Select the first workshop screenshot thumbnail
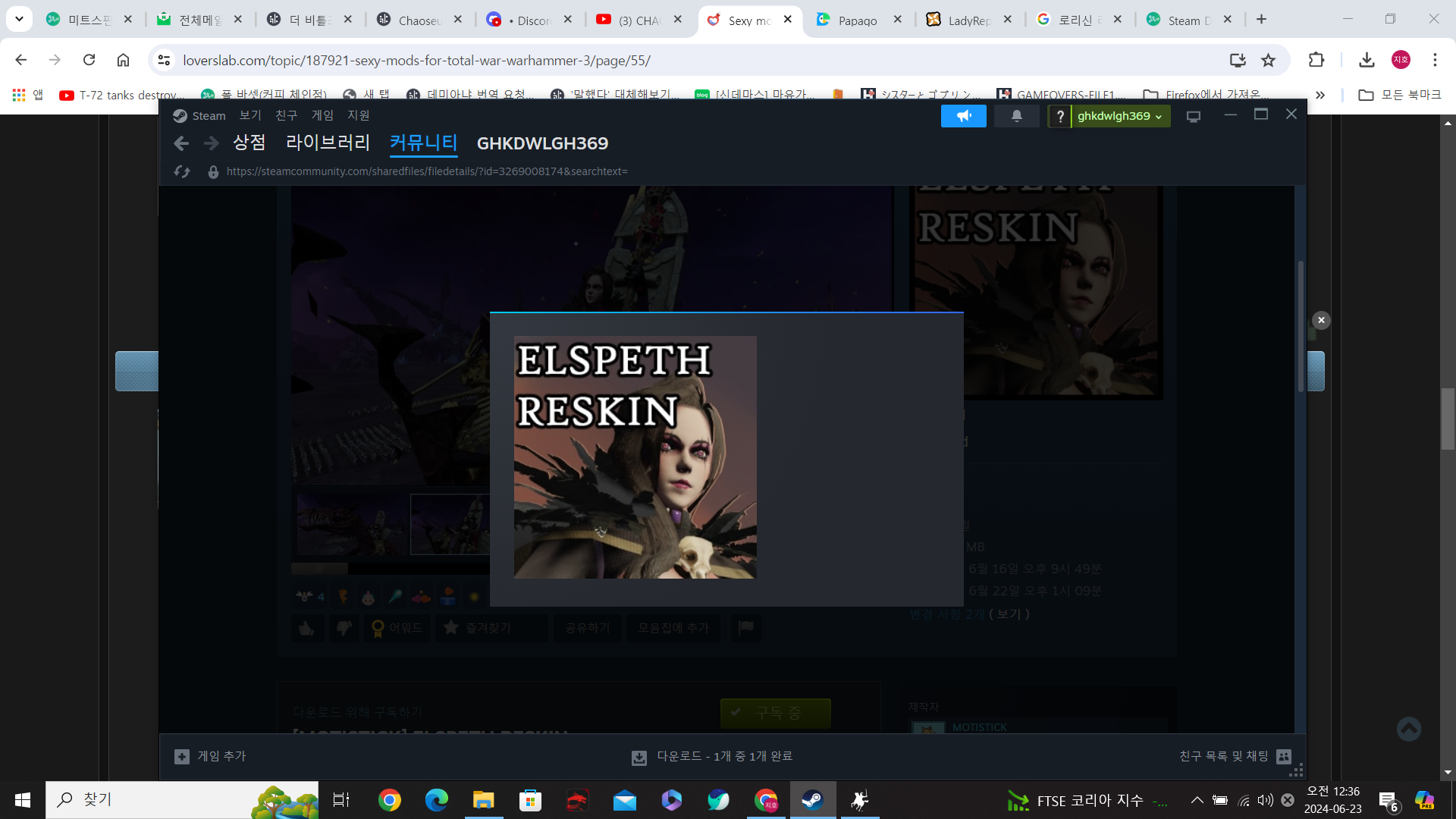Image resolution: width=1456 pixels, height=819 pixels. [x=352, y=525]
